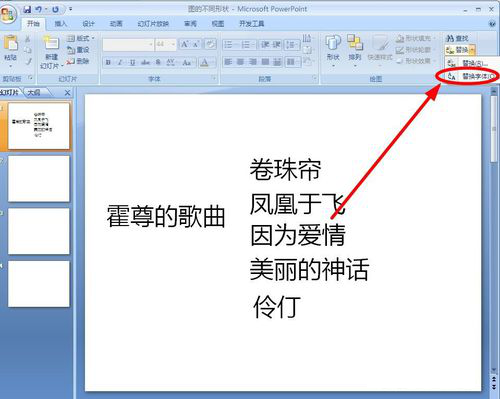Screen dimensions: 500x399
Task: Select the second slide thumbnail
Action: click(x=39, y=179)
